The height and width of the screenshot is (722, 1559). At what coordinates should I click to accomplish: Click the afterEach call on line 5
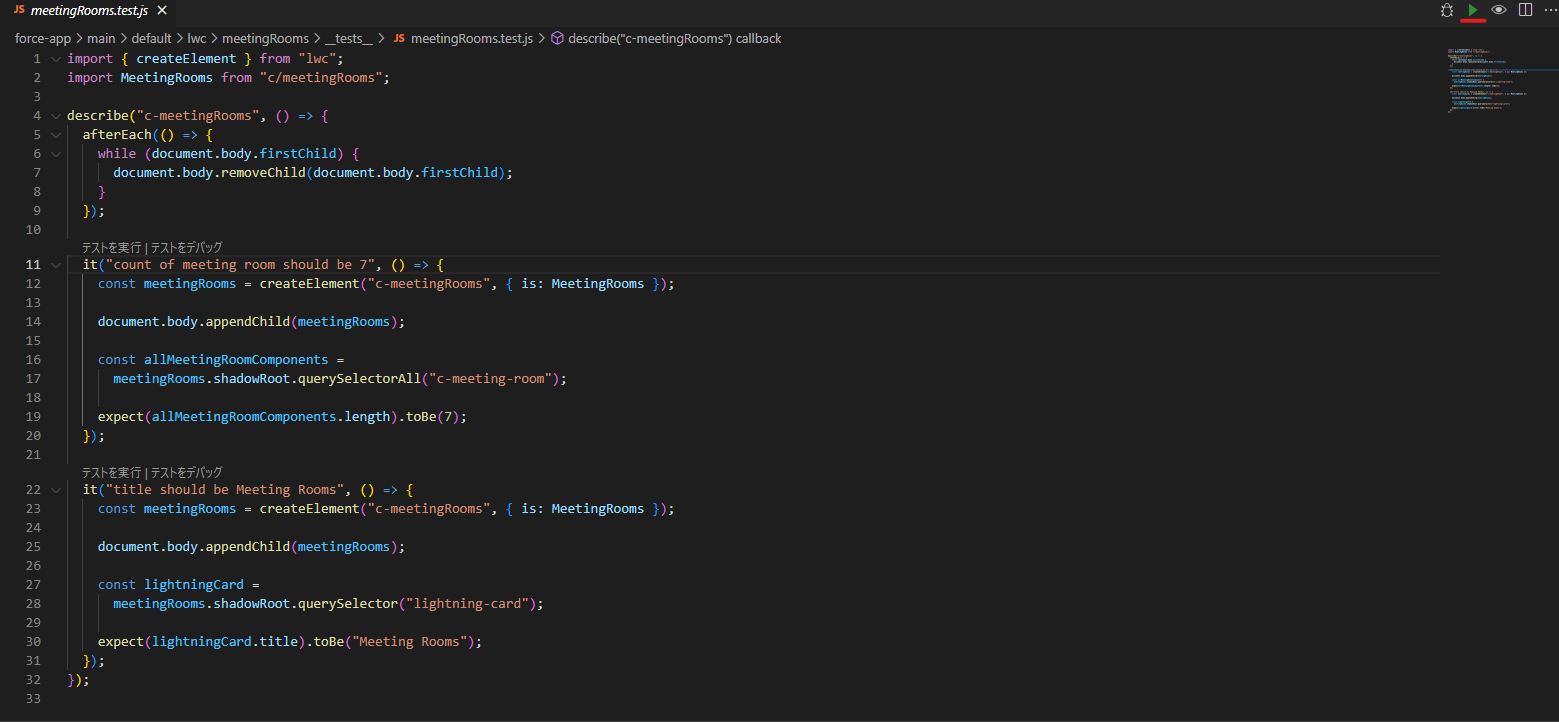117,135
